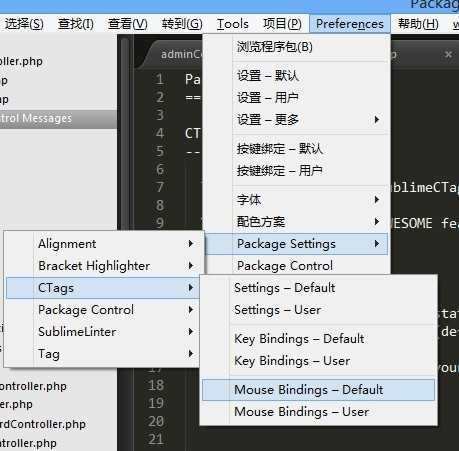Open CTags Settings – User

point(318,310)
